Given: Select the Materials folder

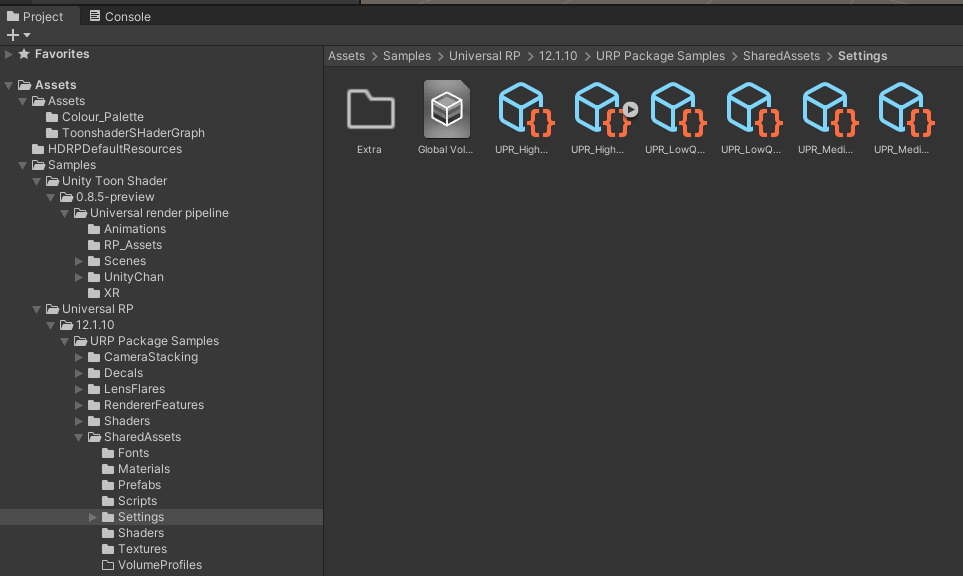Looking at the screenshot, I should (x=136, y=469).
